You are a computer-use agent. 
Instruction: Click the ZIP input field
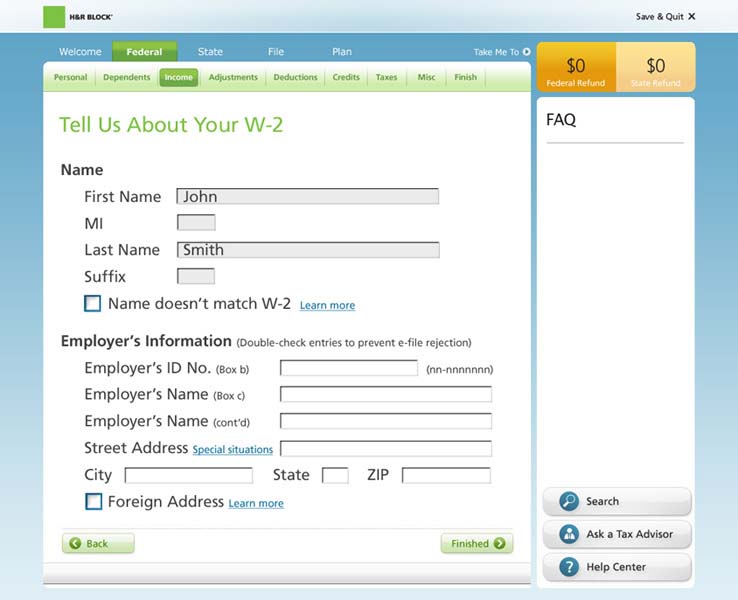pyautogui.click(x=446, y=475)
